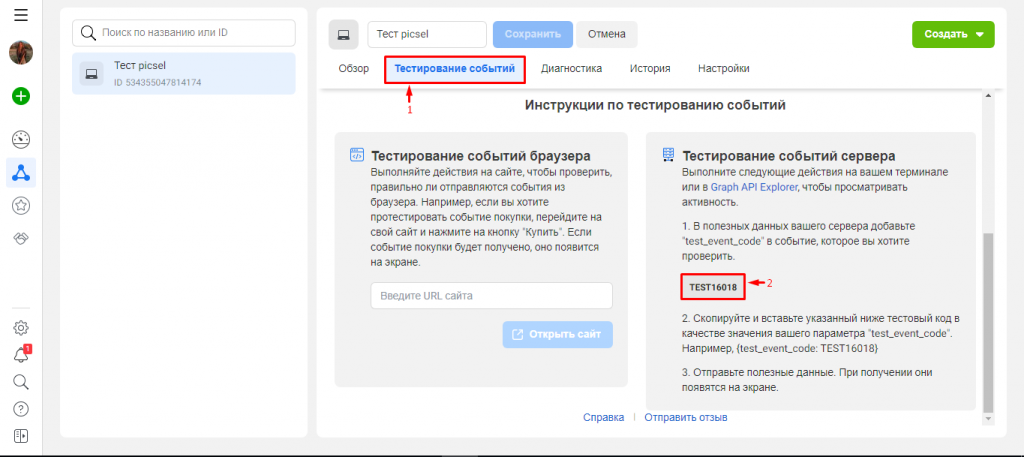Click the scrollbar down arrow
This screenshot has height=457, width=1024.
click(x=987, y=417)
